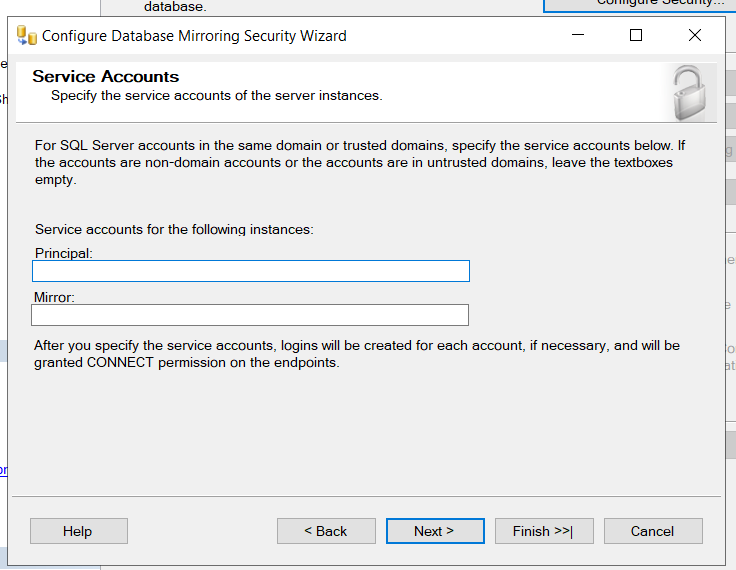Click the Mirror service account textbox
This screenshot has height=570, width=736.
[x=250, y=315]
